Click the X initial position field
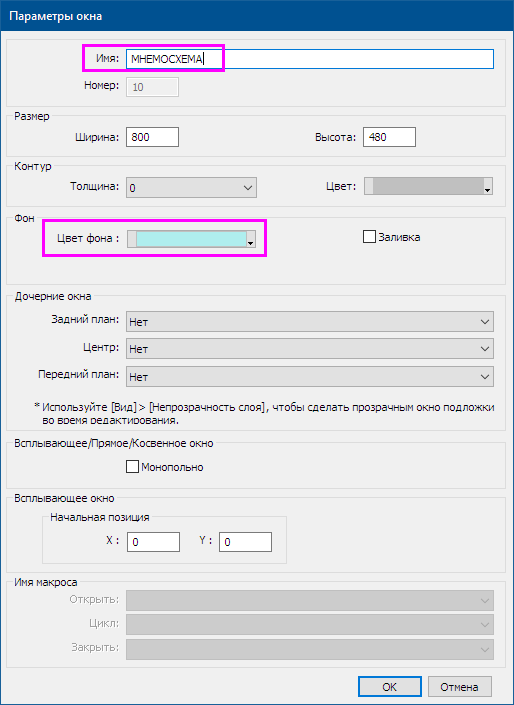Image resolution: width=514 pixels, height=705 pixels. coord(153,542)
